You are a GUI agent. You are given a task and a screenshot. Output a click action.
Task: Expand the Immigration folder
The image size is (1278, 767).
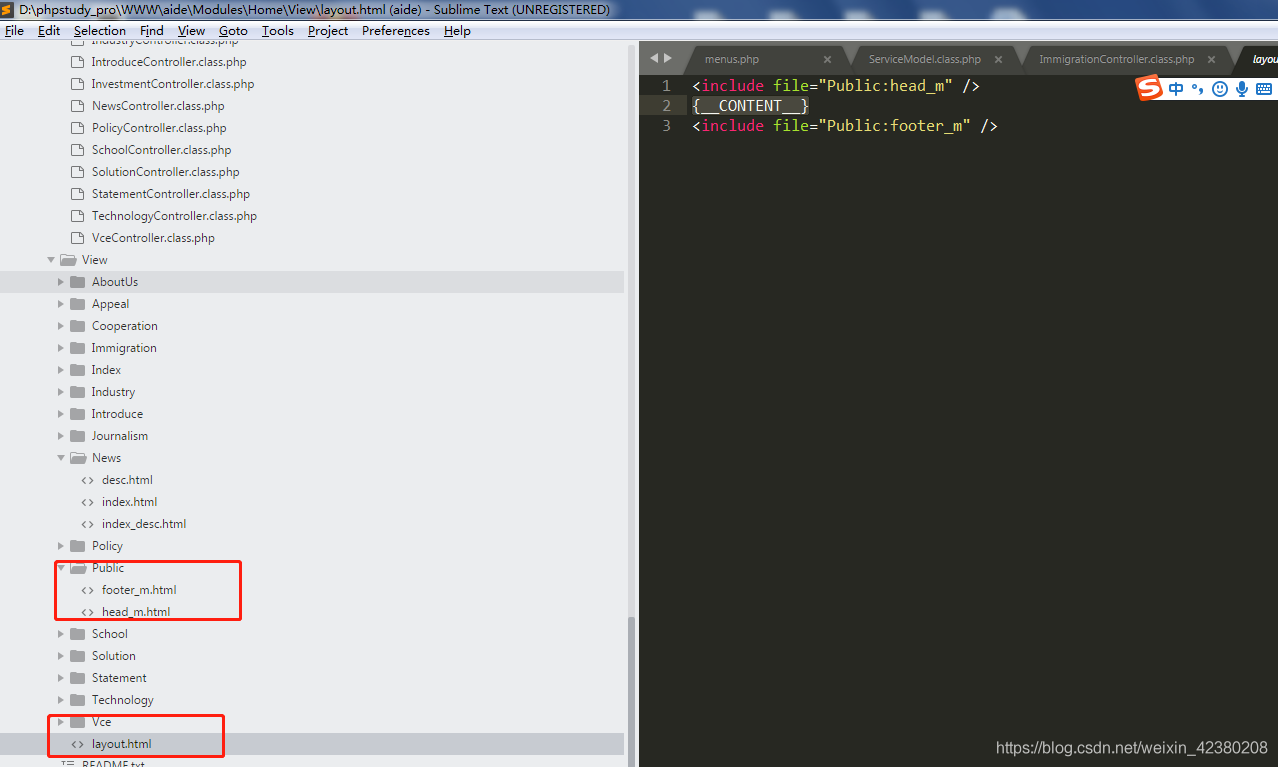pyautogui.click(x=61, y=348)
